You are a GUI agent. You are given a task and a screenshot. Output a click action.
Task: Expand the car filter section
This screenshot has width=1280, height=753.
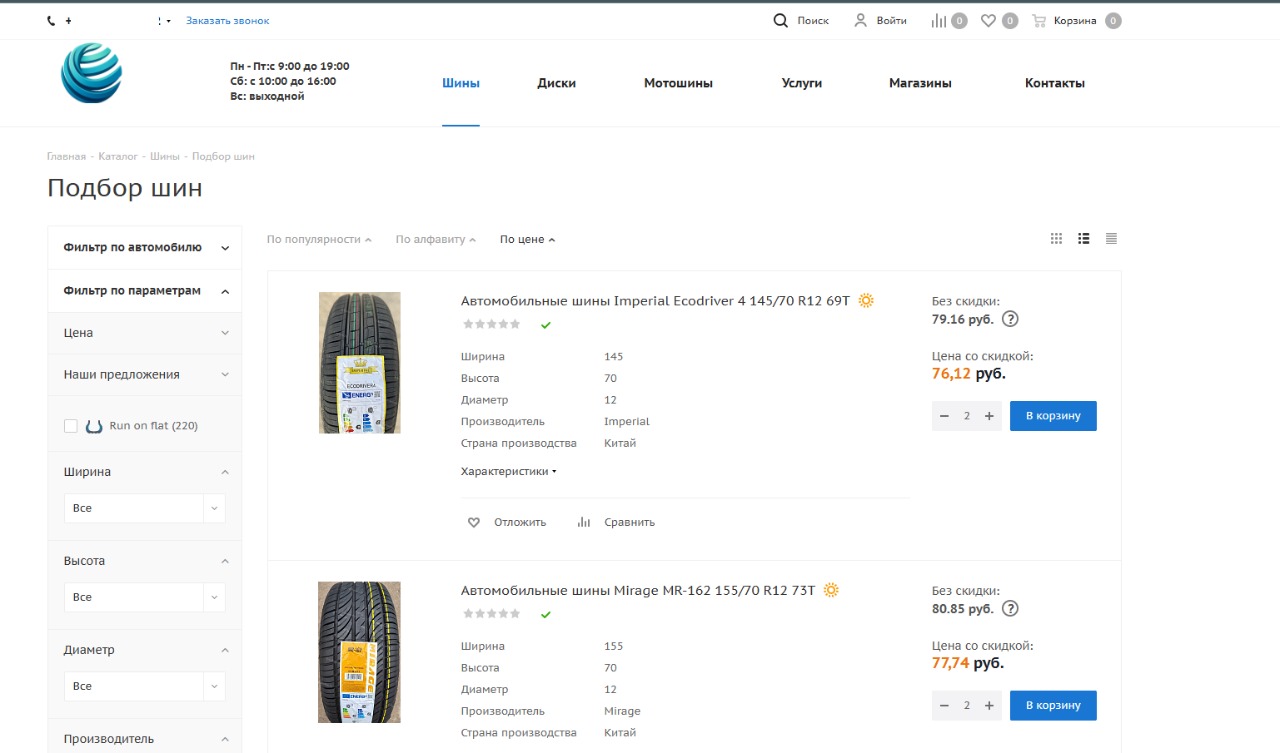tap(145, 247)
